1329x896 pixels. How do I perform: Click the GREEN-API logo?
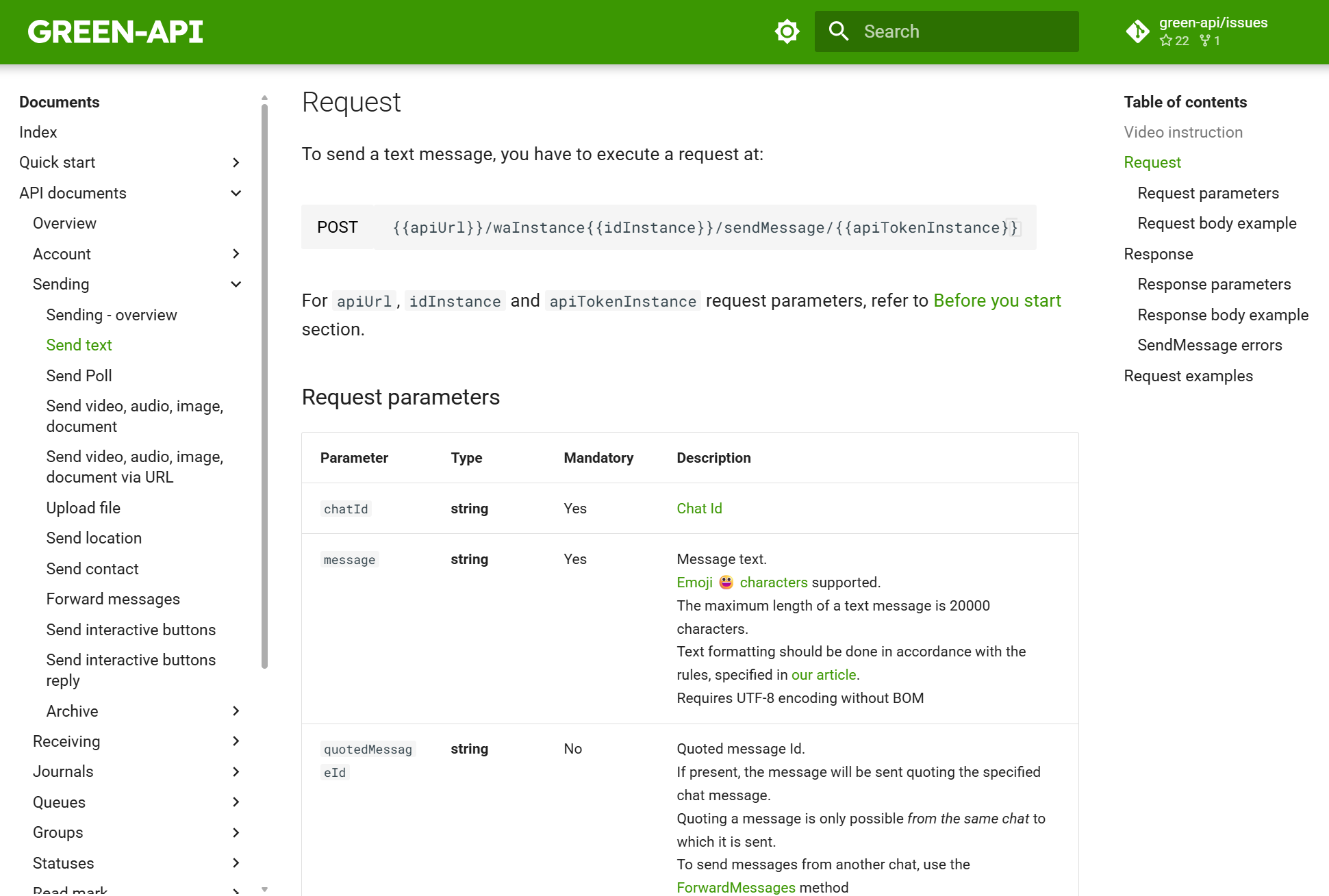tap(116, 31)
